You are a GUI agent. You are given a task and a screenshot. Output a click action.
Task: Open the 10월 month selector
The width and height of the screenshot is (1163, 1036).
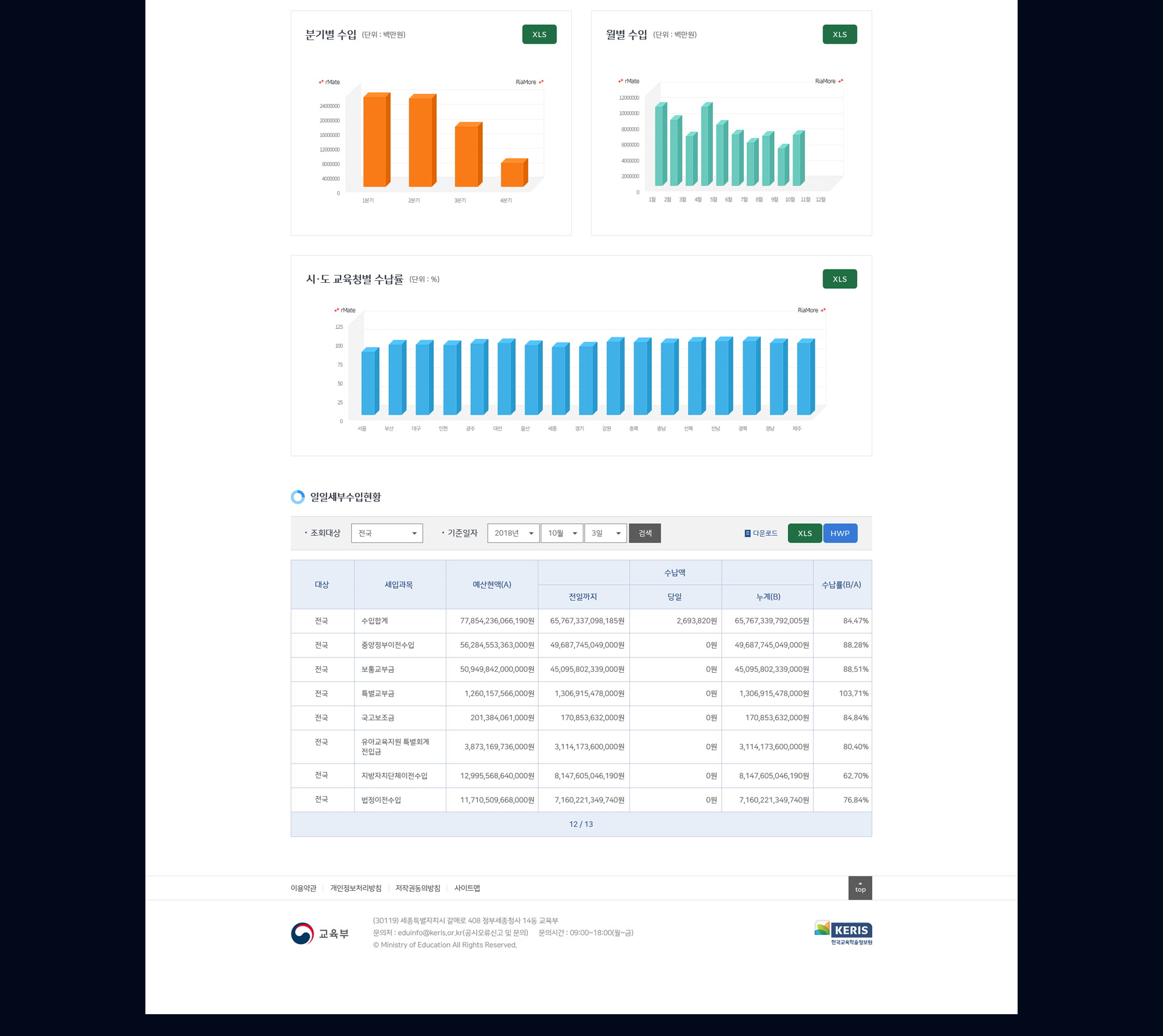click(562, 533)
